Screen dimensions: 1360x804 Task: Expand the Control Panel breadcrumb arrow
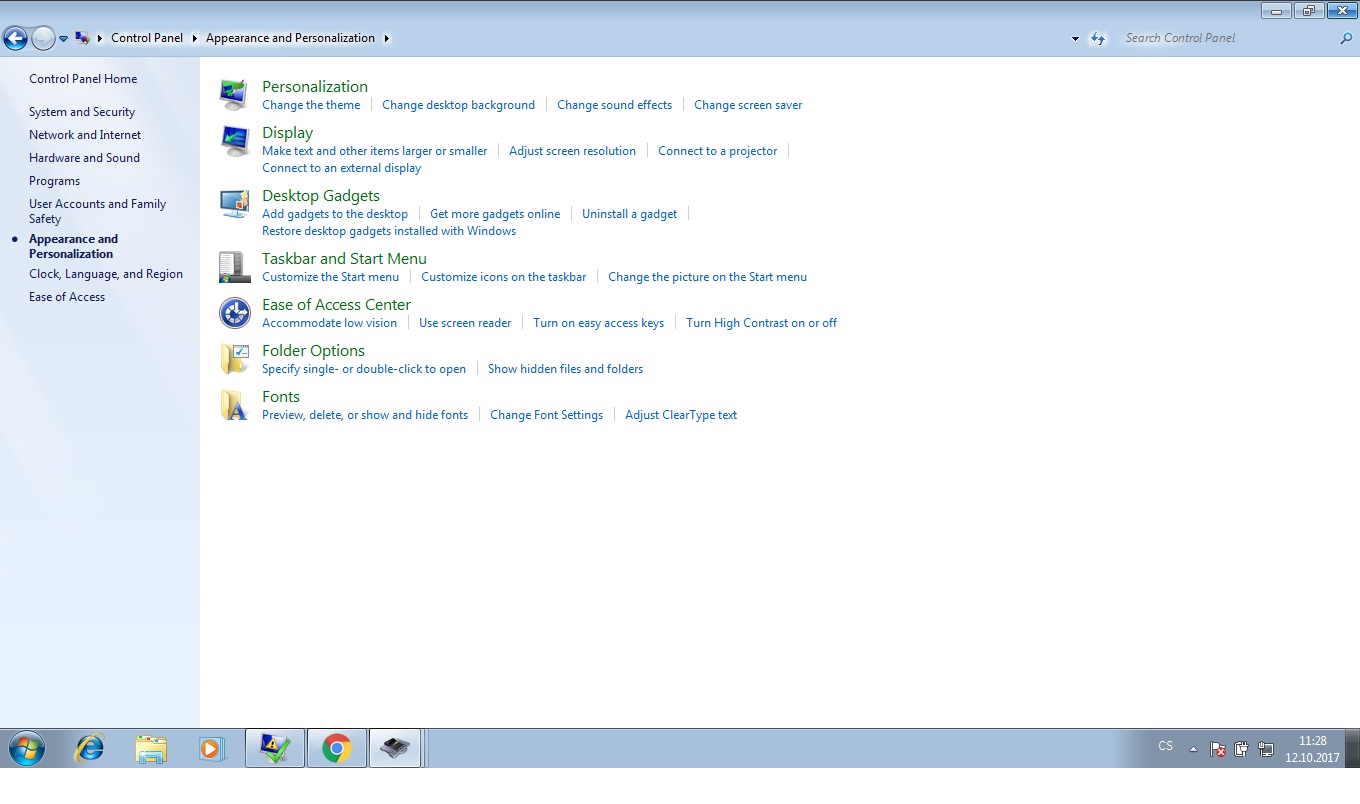point(195,38)
